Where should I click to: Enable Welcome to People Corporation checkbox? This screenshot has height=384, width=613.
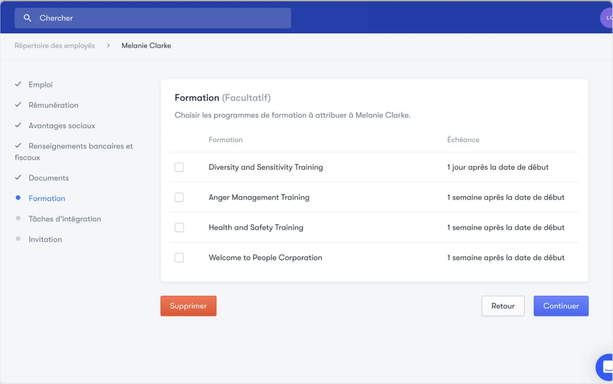pos(179,258)
